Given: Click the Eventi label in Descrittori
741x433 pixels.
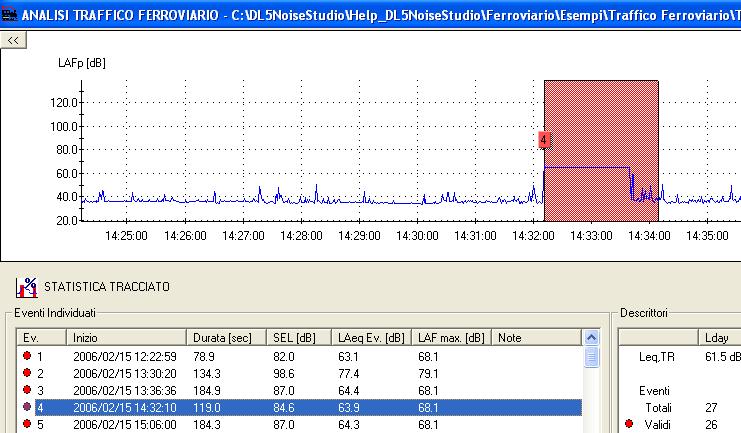Looking at the screenshot, I should [654, 390].
